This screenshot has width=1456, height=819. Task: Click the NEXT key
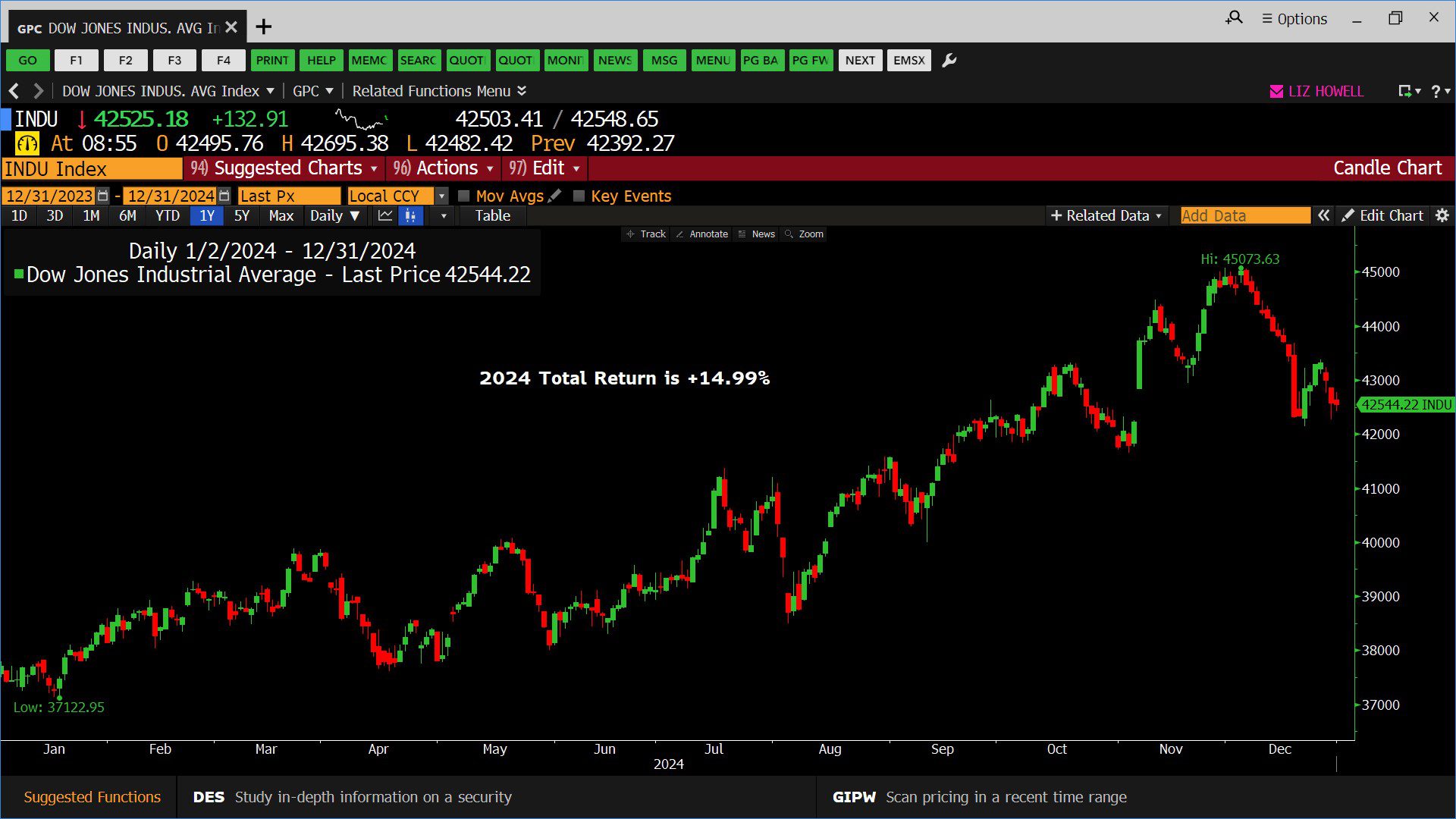861,61
